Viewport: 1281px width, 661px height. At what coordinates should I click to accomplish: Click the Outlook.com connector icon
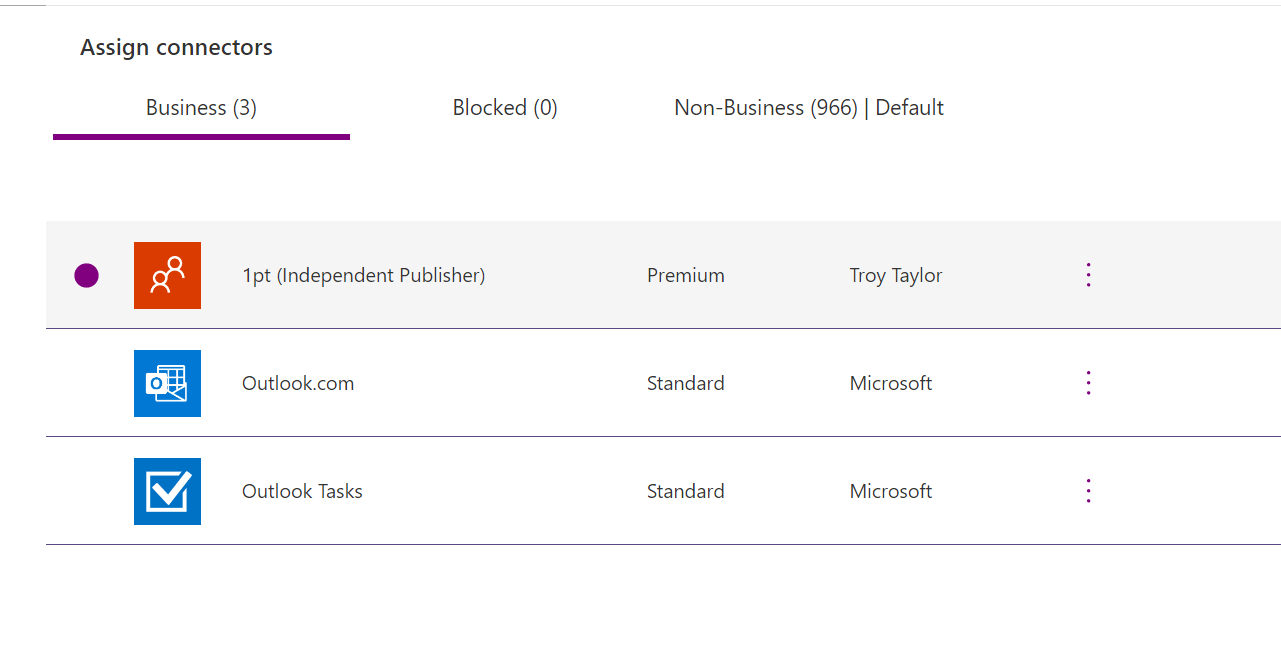pyautogui.click(x=167, y=383)
